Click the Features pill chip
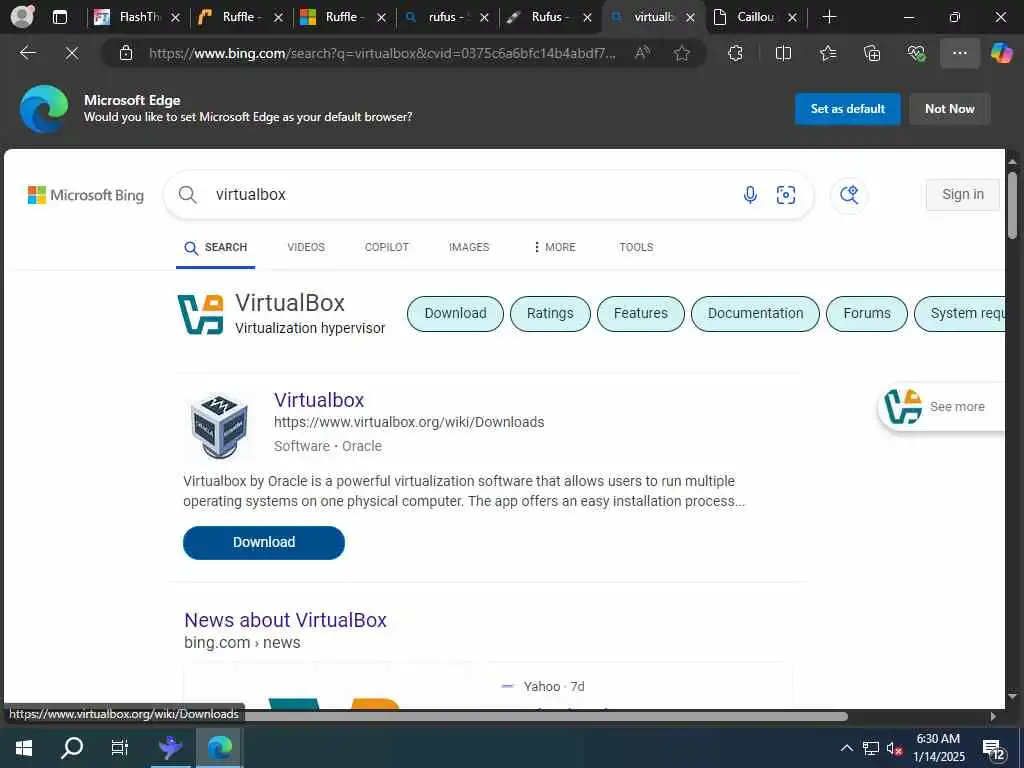 click(x=641, y=313)
